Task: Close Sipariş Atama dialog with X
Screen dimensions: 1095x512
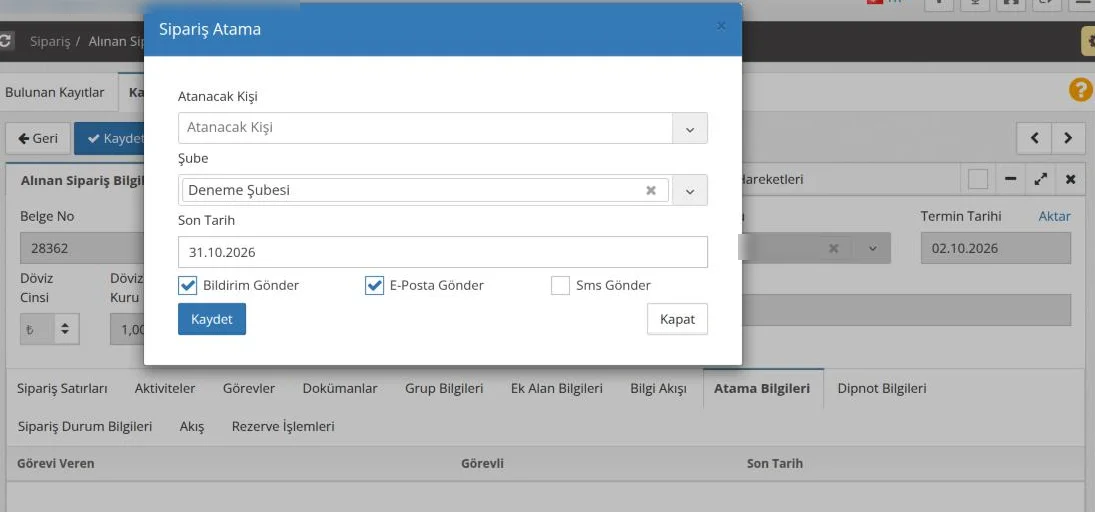Action: coord(721,27)
